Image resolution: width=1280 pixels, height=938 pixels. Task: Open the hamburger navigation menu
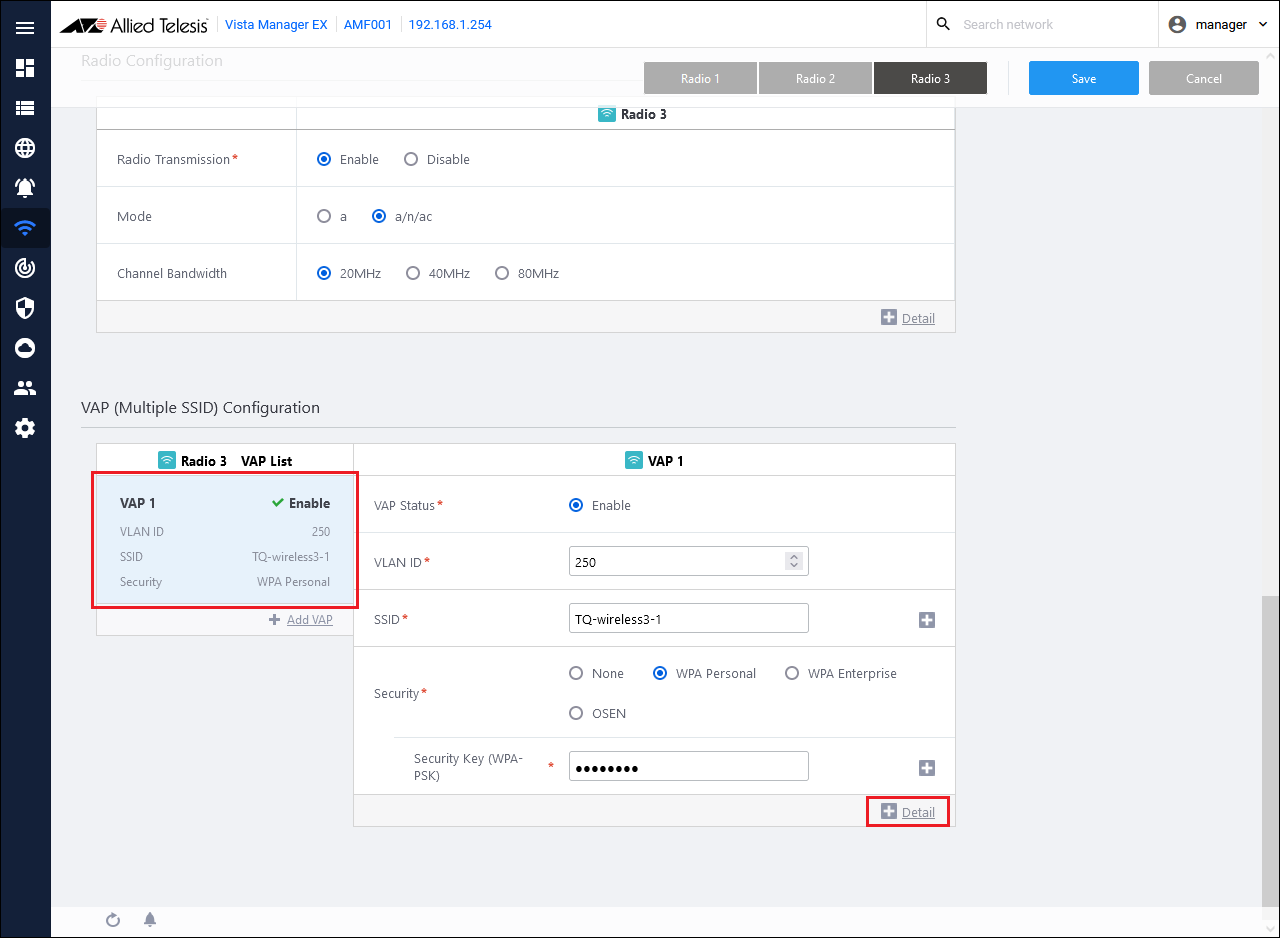[x=25, y=28]
